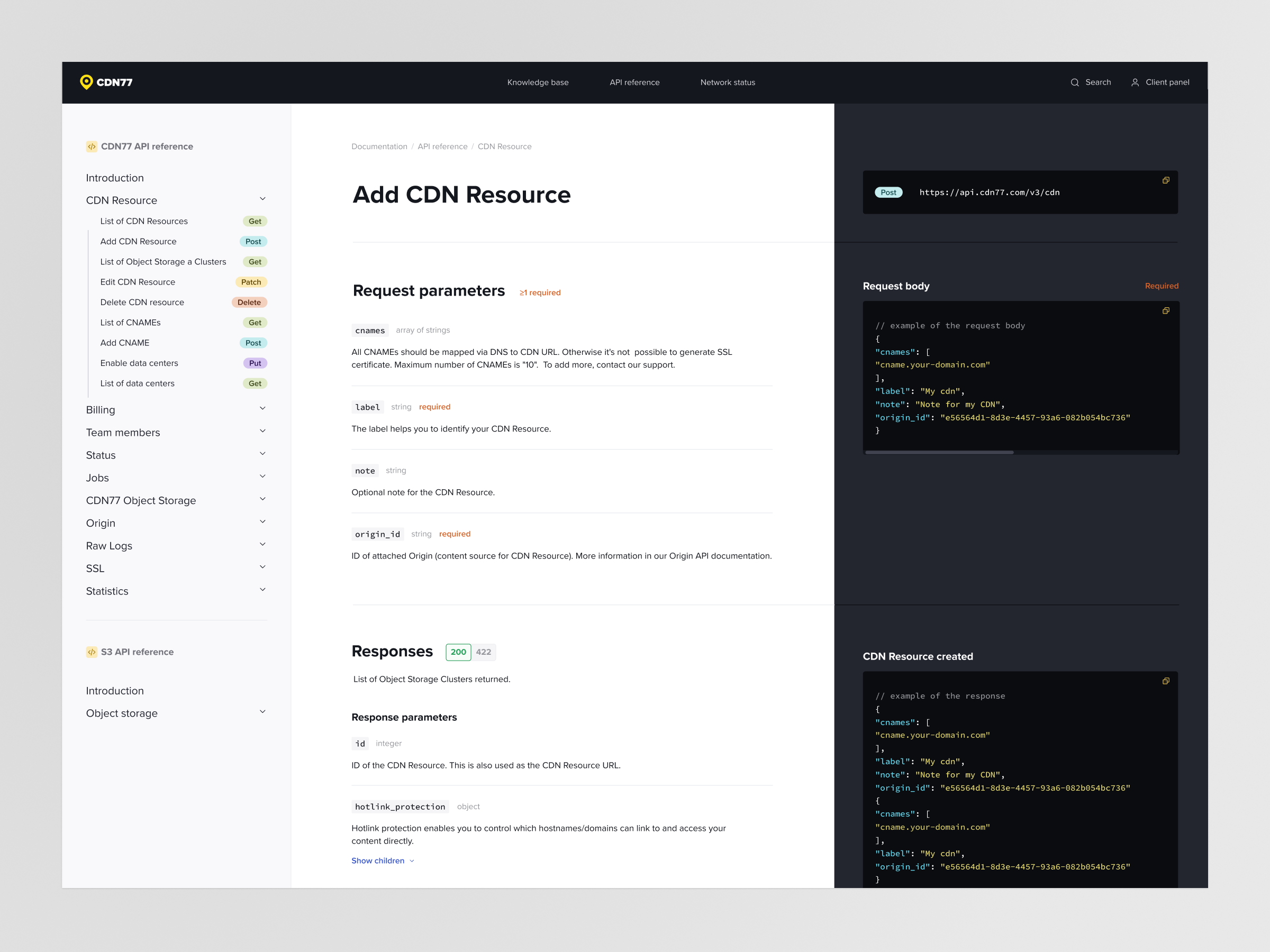Click the Client panel user icon
This screenshot has height=952, width=1270.
click(x=1135, y=82)
